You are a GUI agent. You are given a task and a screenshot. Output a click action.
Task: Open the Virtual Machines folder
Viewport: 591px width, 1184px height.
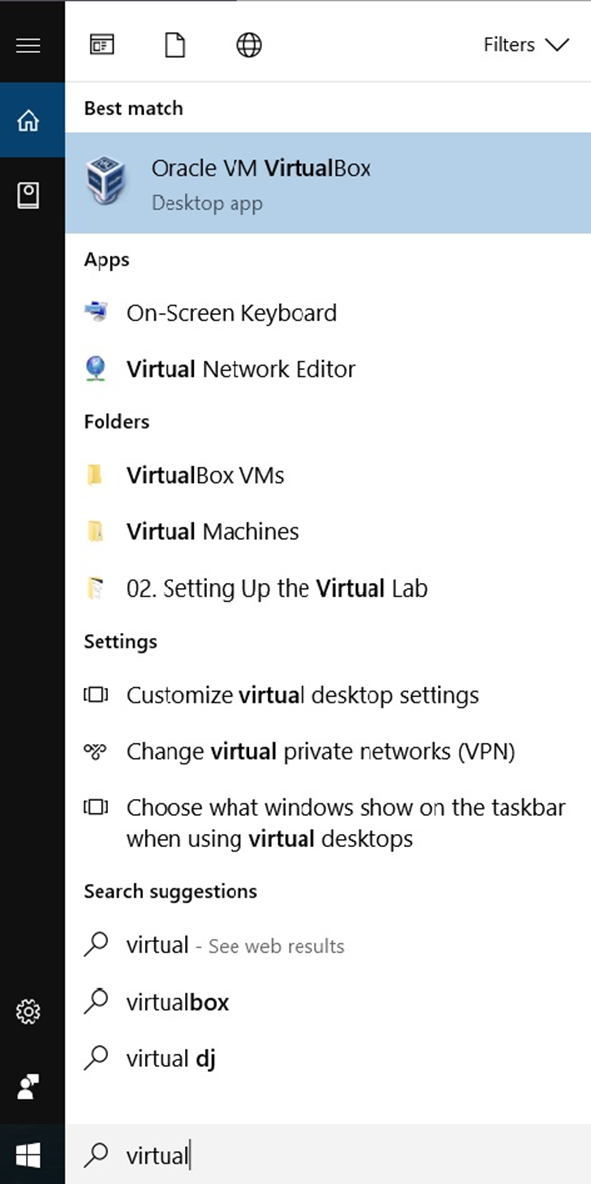point(211,531)
